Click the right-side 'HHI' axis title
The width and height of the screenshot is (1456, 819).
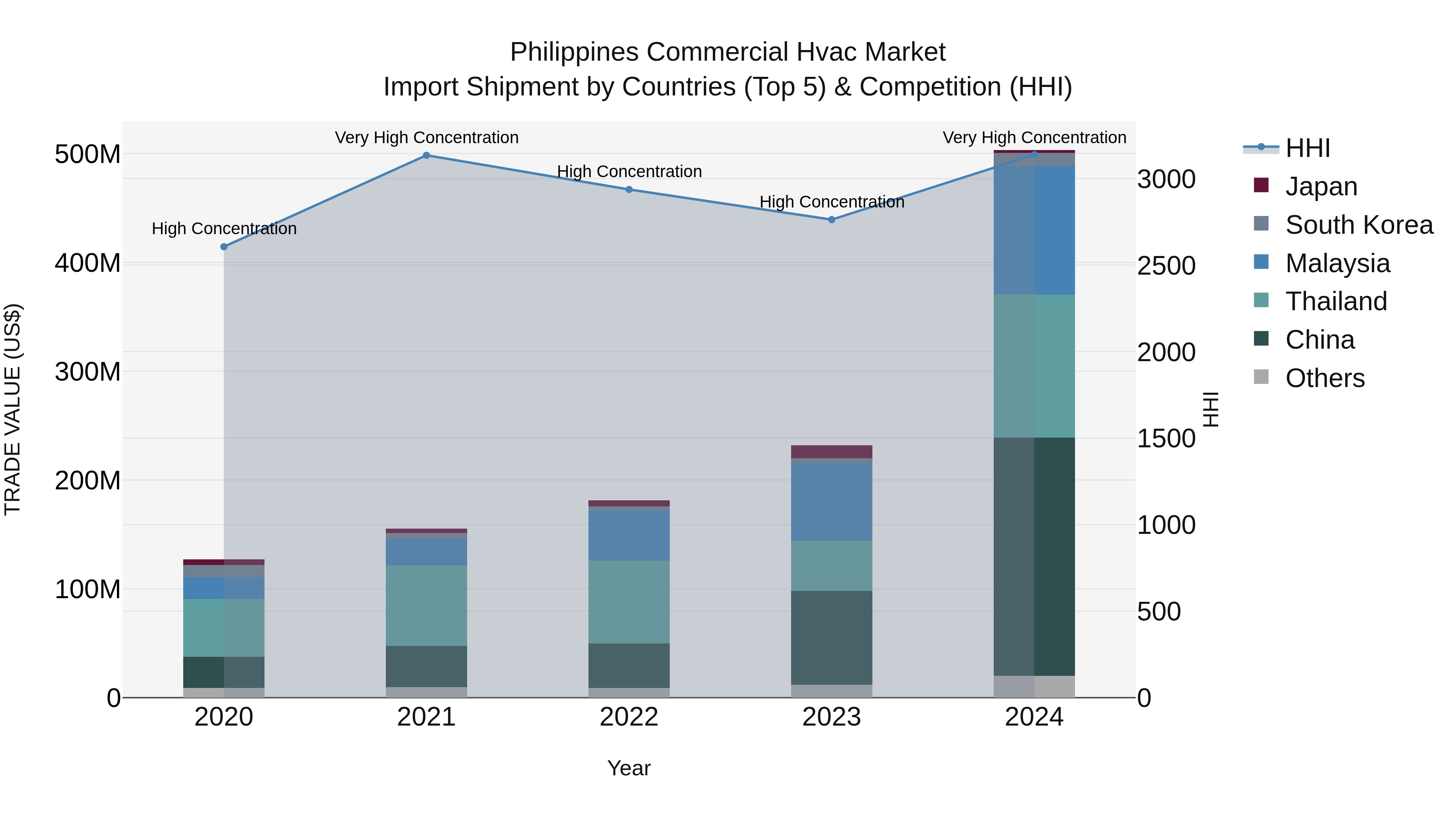point(1211,409)
